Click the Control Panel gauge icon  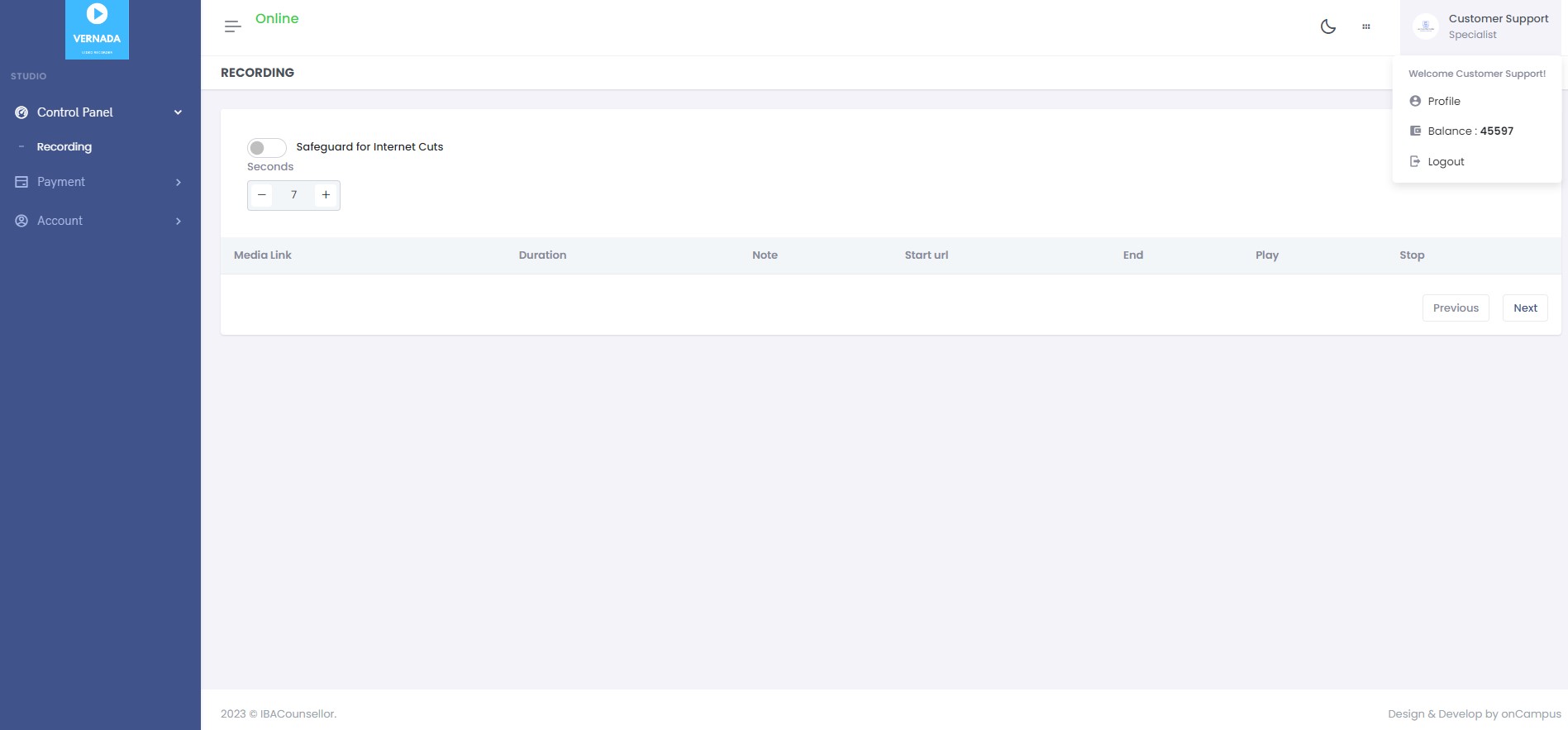[x=21, y=112]
